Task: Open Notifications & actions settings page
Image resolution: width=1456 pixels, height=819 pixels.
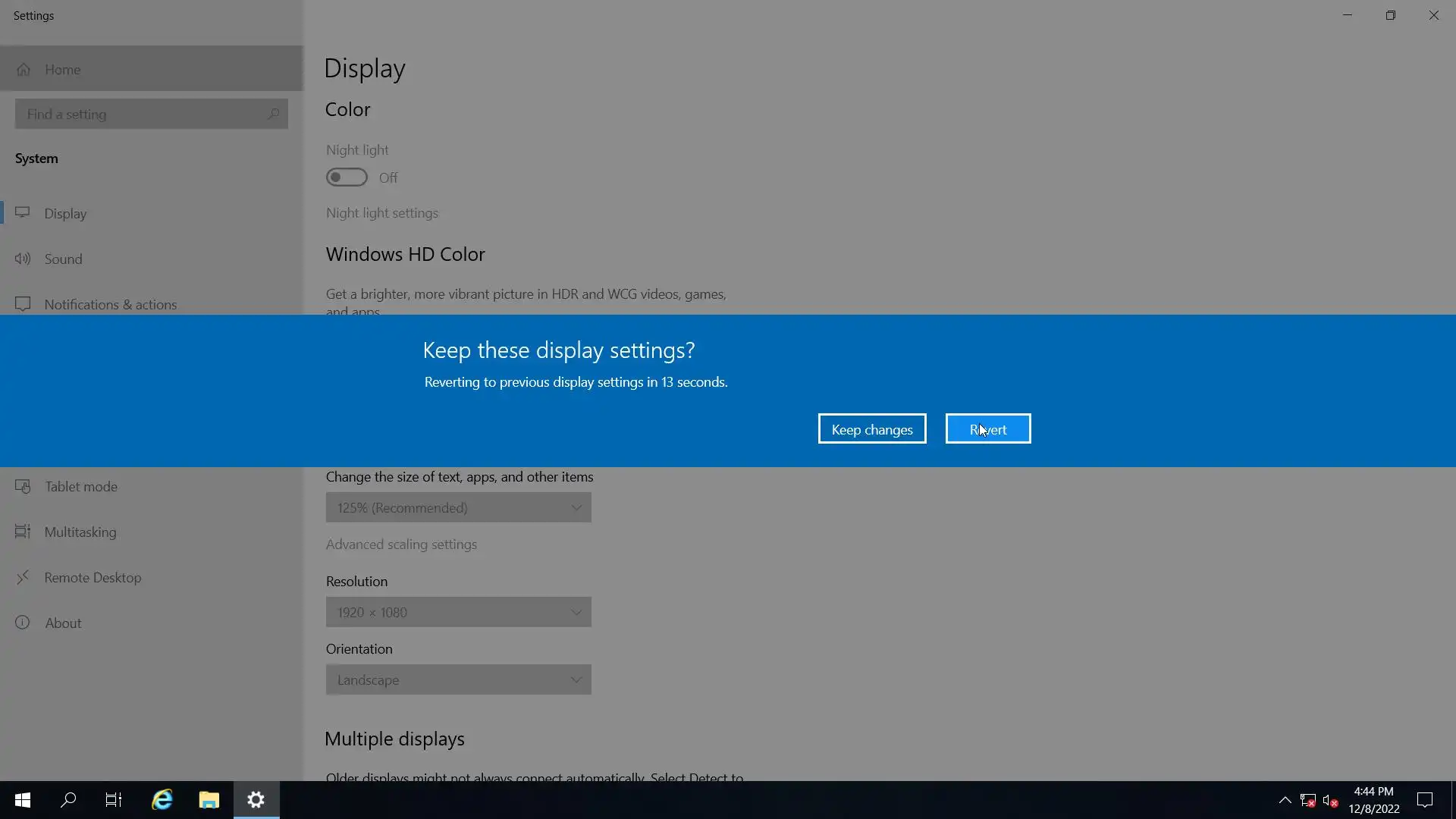Action: pos(110,304)
